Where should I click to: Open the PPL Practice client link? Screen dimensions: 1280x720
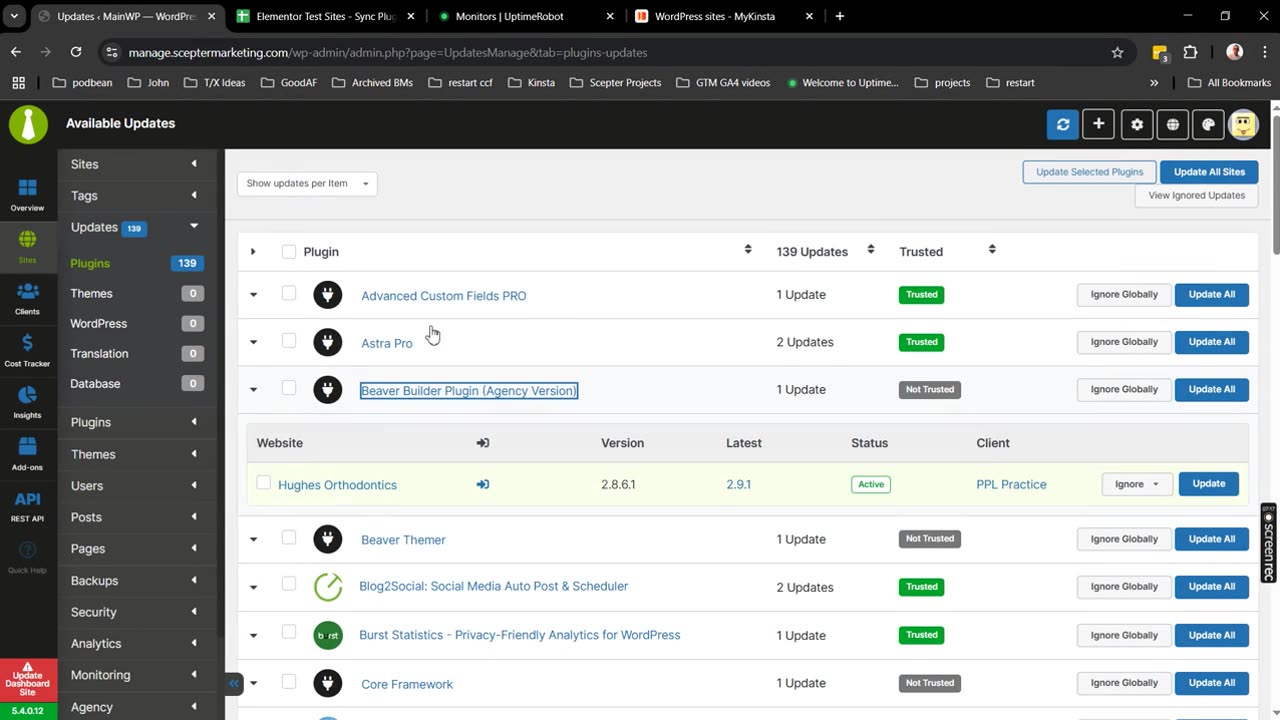pos(1011,484)
